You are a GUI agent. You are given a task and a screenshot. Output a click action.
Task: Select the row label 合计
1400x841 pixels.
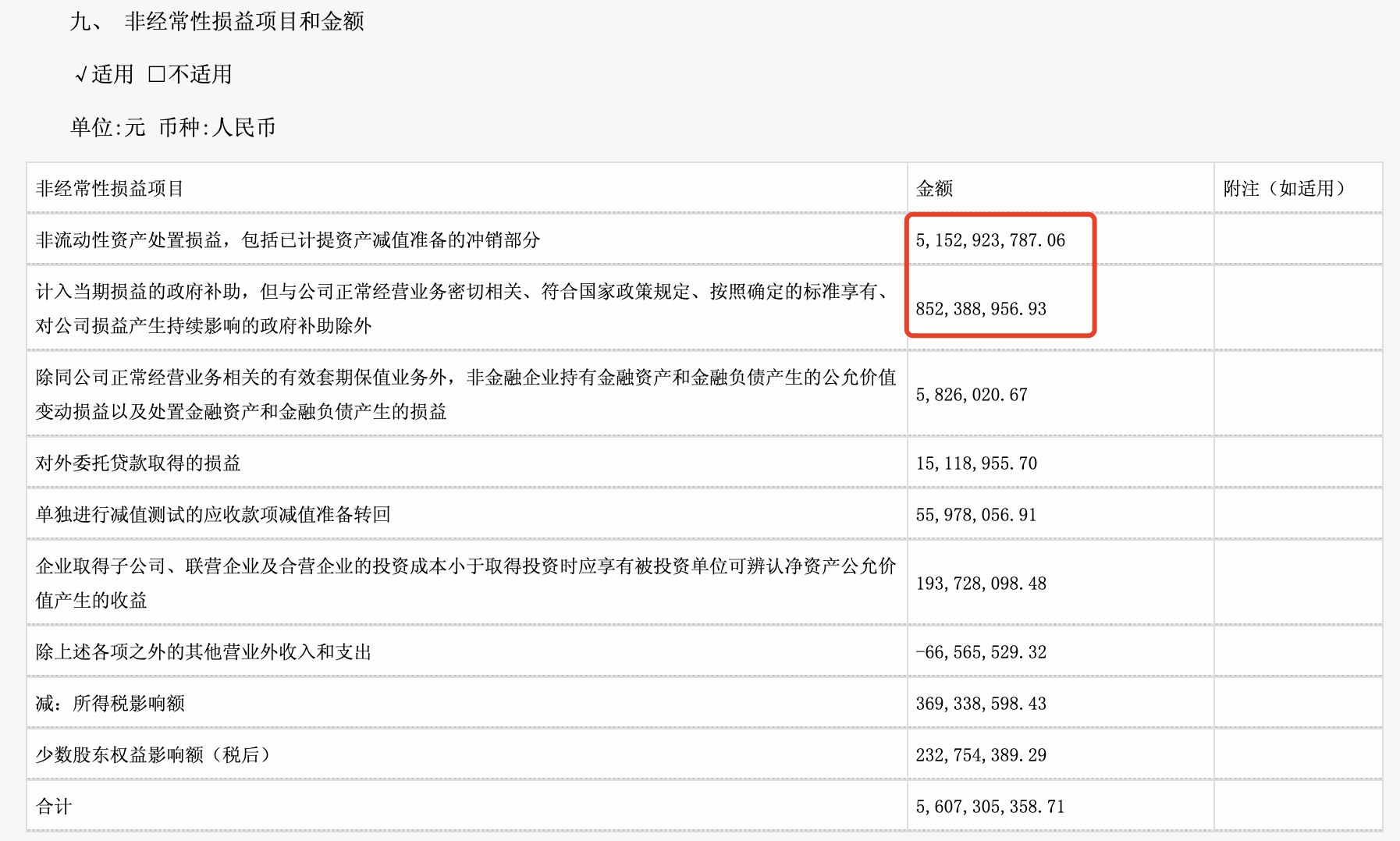point(54,806)
